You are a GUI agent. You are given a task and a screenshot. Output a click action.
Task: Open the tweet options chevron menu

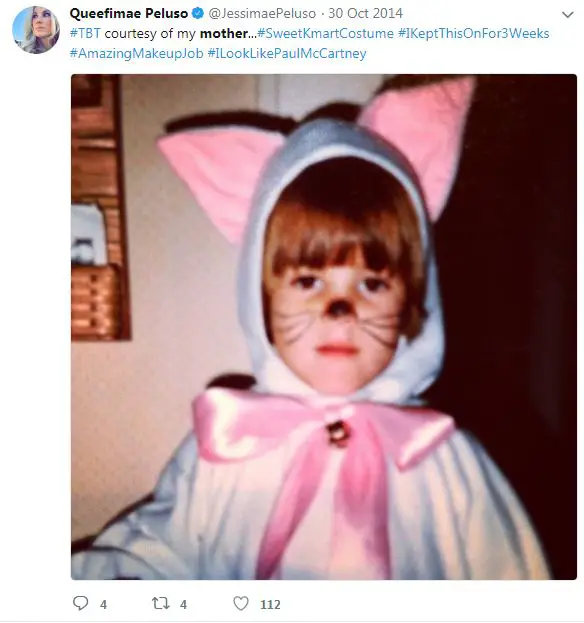(x=568, y=15)
